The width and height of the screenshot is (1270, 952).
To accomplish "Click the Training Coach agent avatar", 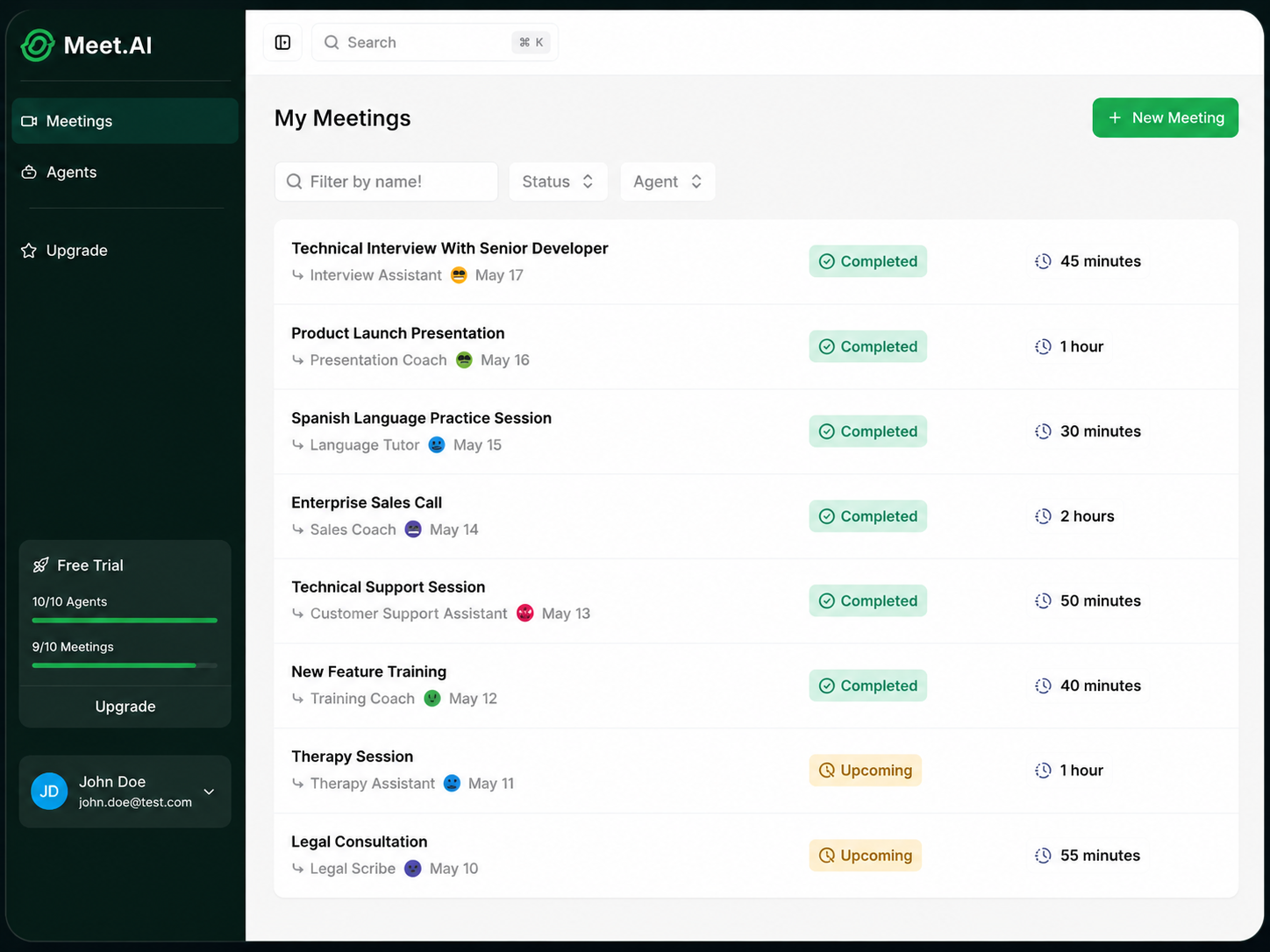I will click(432, 699).
